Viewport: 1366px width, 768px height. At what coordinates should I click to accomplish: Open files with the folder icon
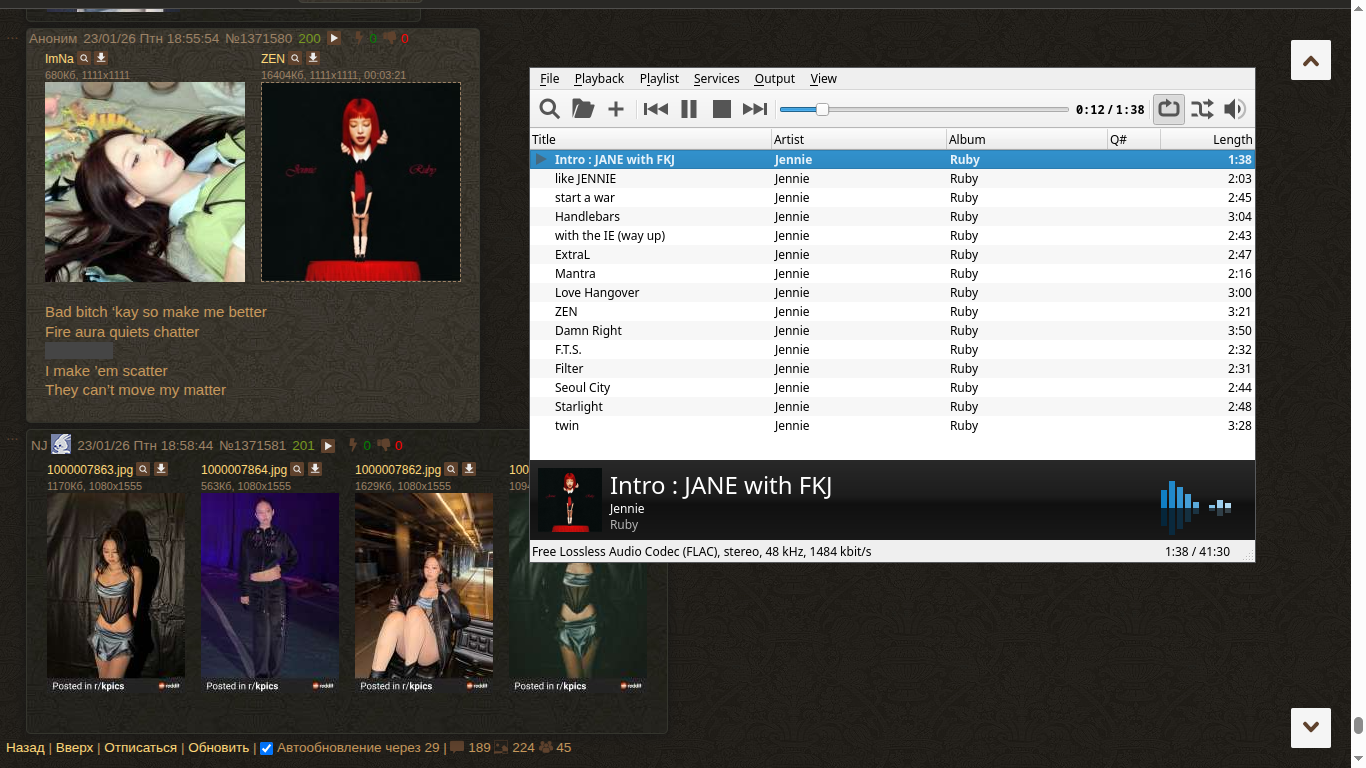(x=582, y=109)
